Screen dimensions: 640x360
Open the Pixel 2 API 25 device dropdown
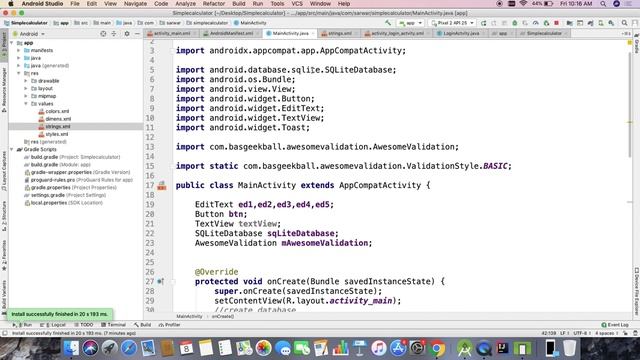[453, 23]
